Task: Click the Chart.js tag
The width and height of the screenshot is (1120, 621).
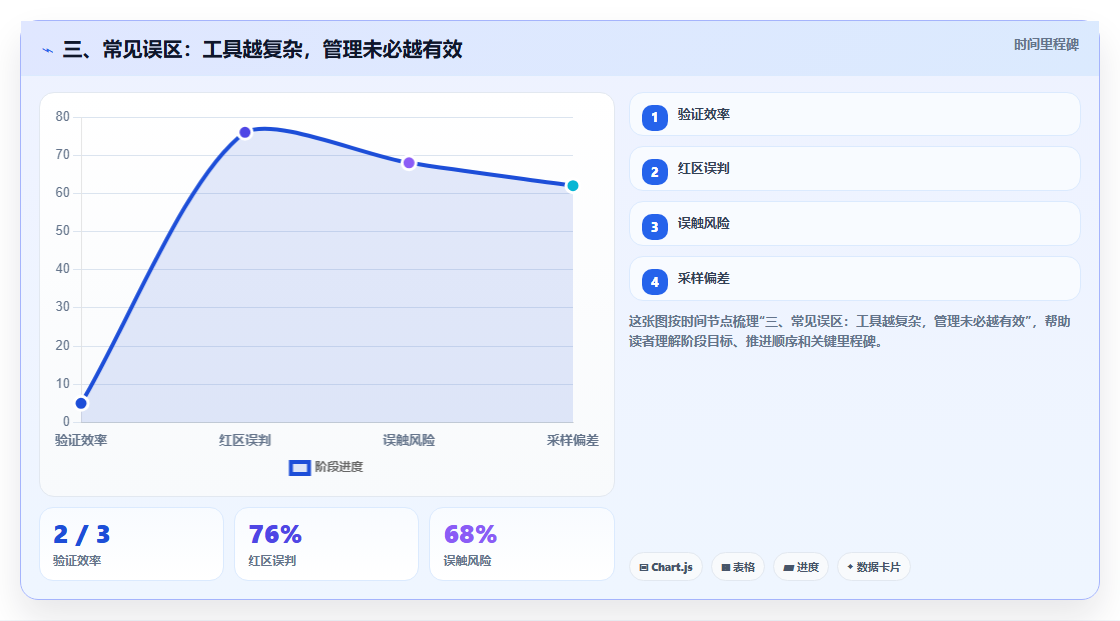Action: coord(666,567)
